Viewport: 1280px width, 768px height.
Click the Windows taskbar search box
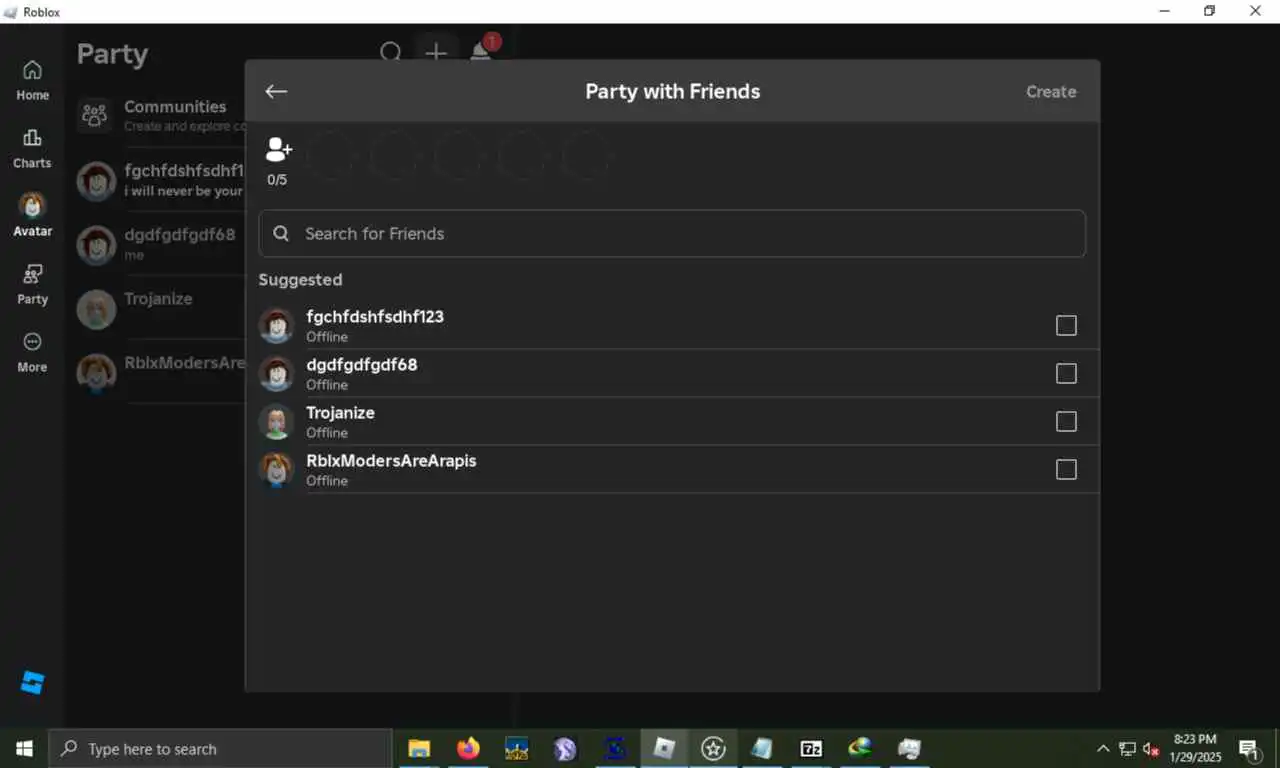click(x=220, y=748)
